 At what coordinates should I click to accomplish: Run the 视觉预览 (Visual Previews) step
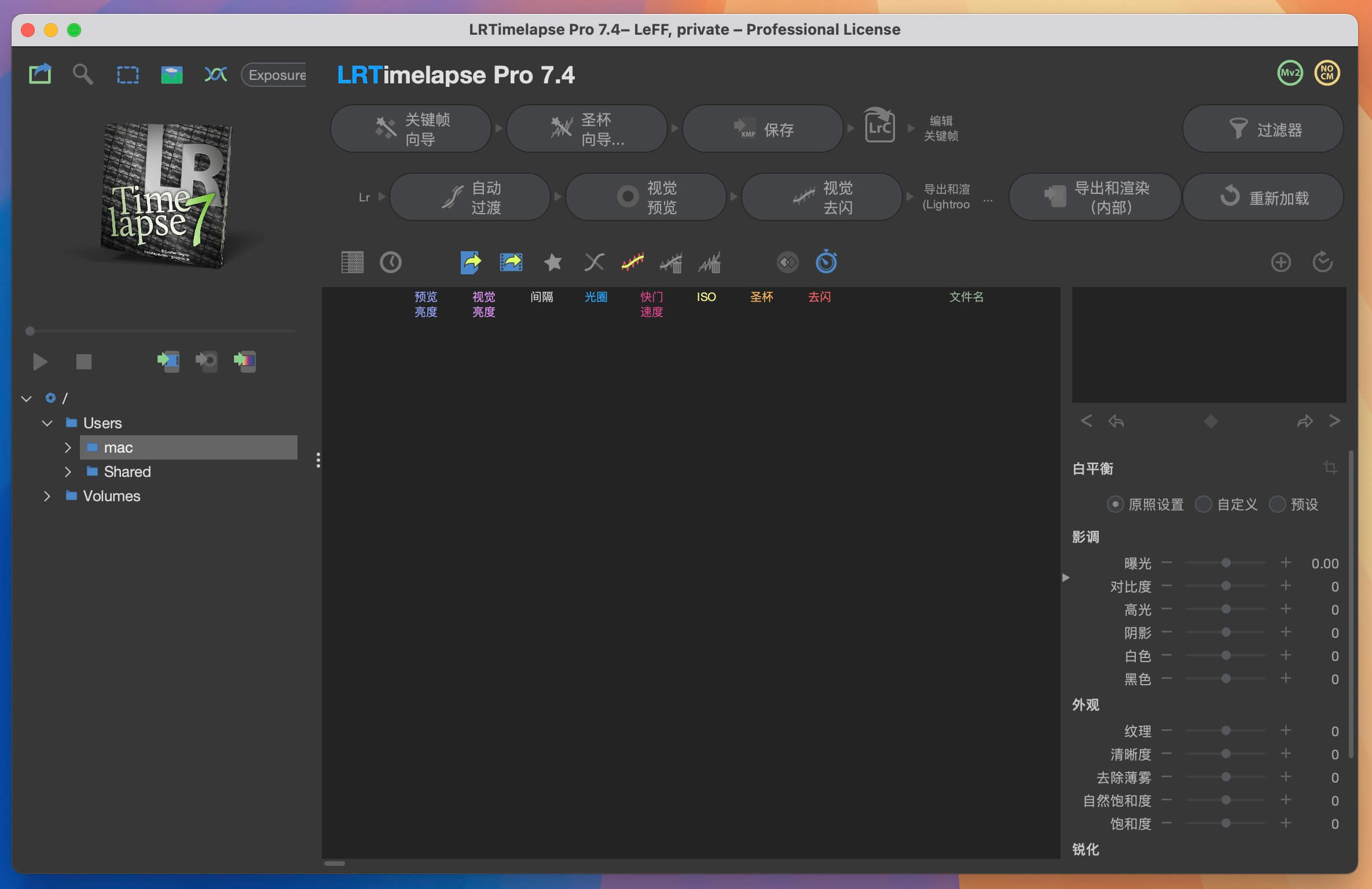tap(646, 196)
